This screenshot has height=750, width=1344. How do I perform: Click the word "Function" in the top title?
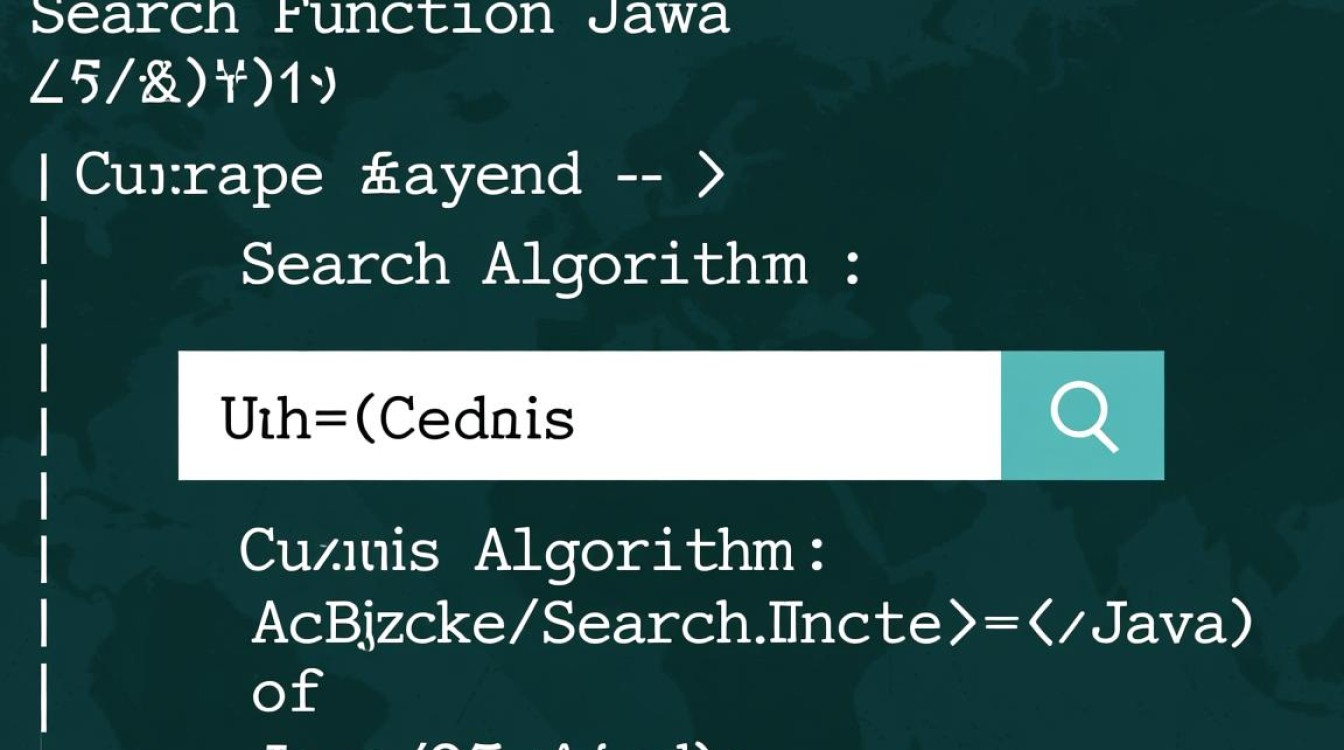[x=413, y=16]
